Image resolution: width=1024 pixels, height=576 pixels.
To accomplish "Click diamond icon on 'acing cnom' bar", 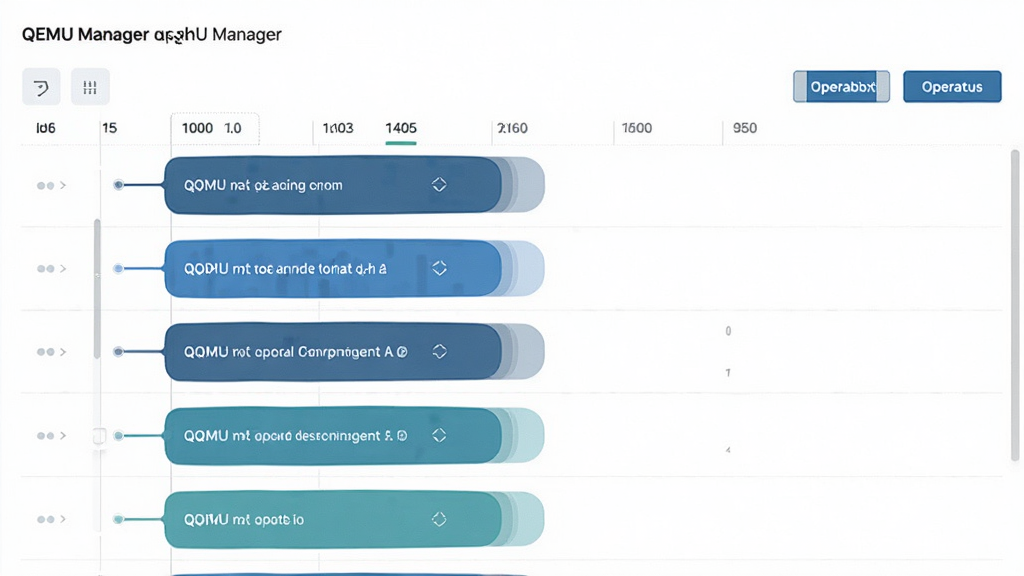I will tap(439, 185).
